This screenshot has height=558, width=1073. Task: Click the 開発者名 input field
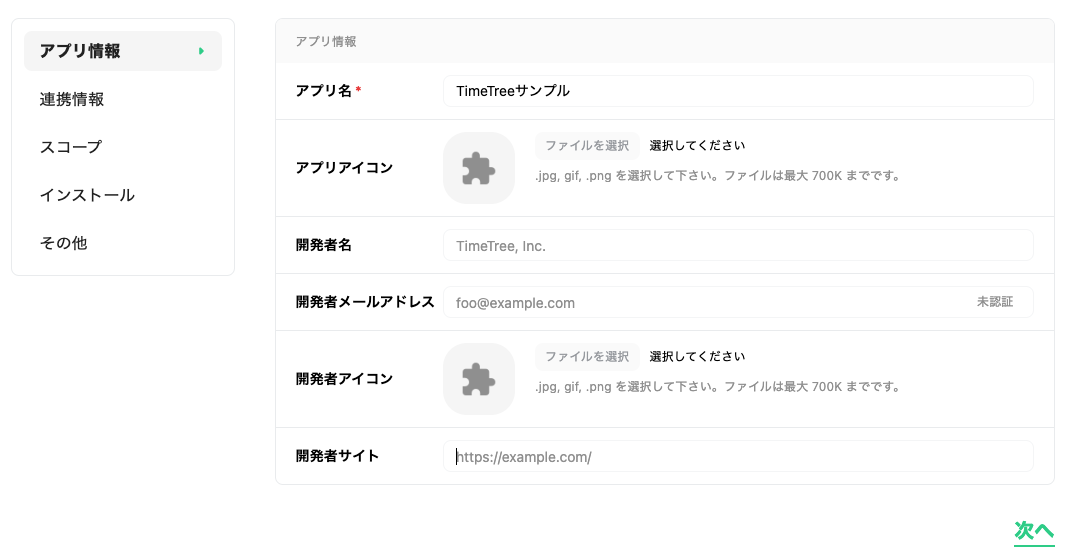(x=737, y=245)
